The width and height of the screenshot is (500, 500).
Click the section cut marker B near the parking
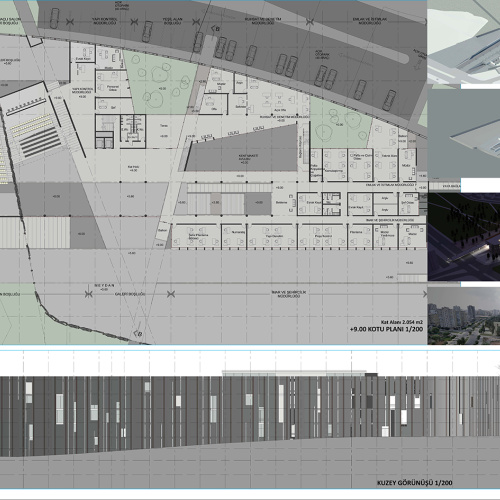tap(215, 29)
